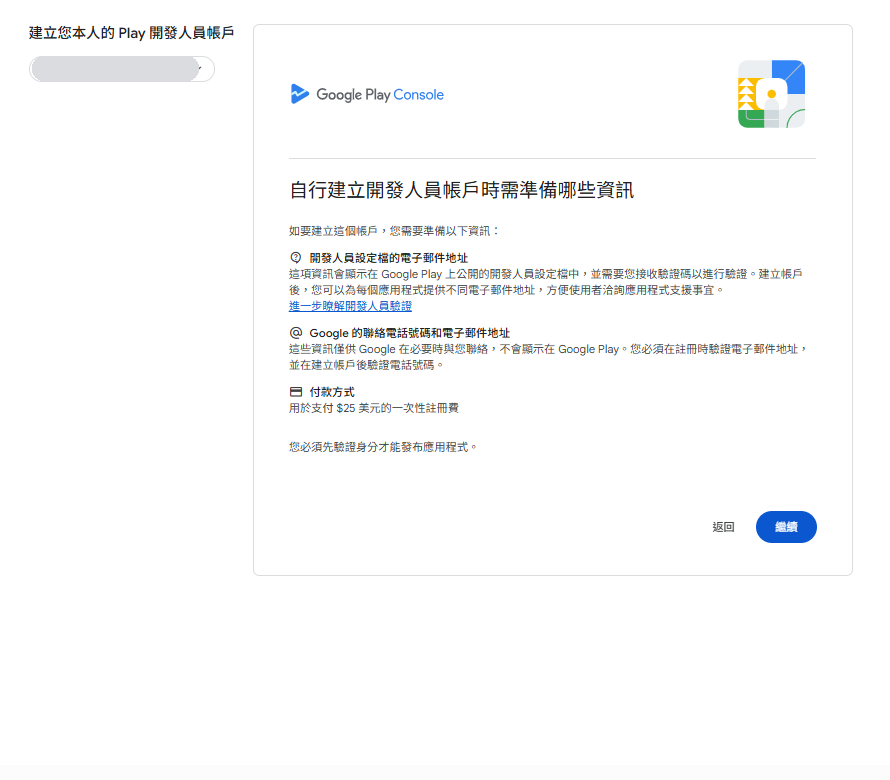Click the line 如要建立這個帳戶，您需要準備以下資訊
Screen dimensions: 890x780
coord(394,231)
